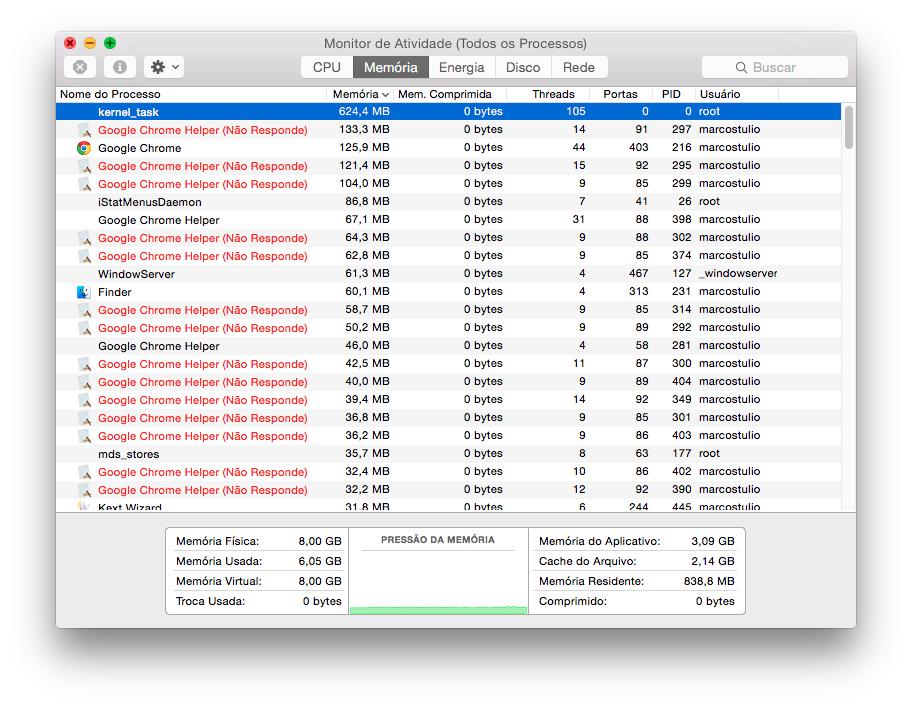
Task: Click in the Buscar search field
Action: 775,67
